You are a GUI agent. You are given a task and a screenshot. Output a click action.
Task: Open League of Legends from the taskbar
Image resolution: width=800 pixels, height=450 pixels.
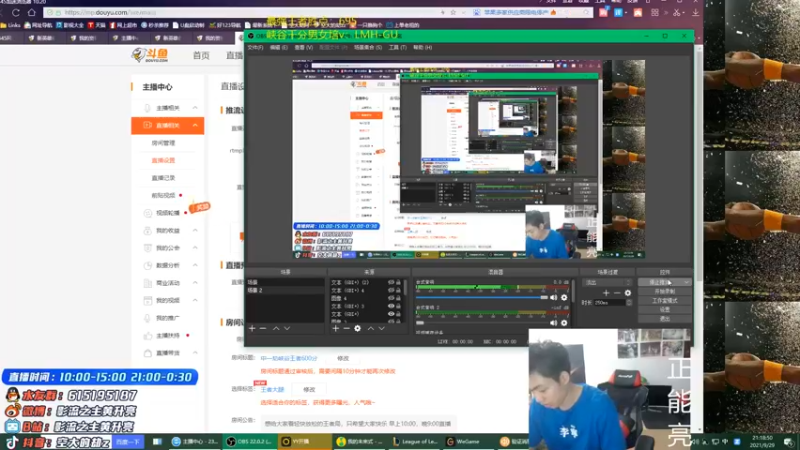click(x=416, y=441)
